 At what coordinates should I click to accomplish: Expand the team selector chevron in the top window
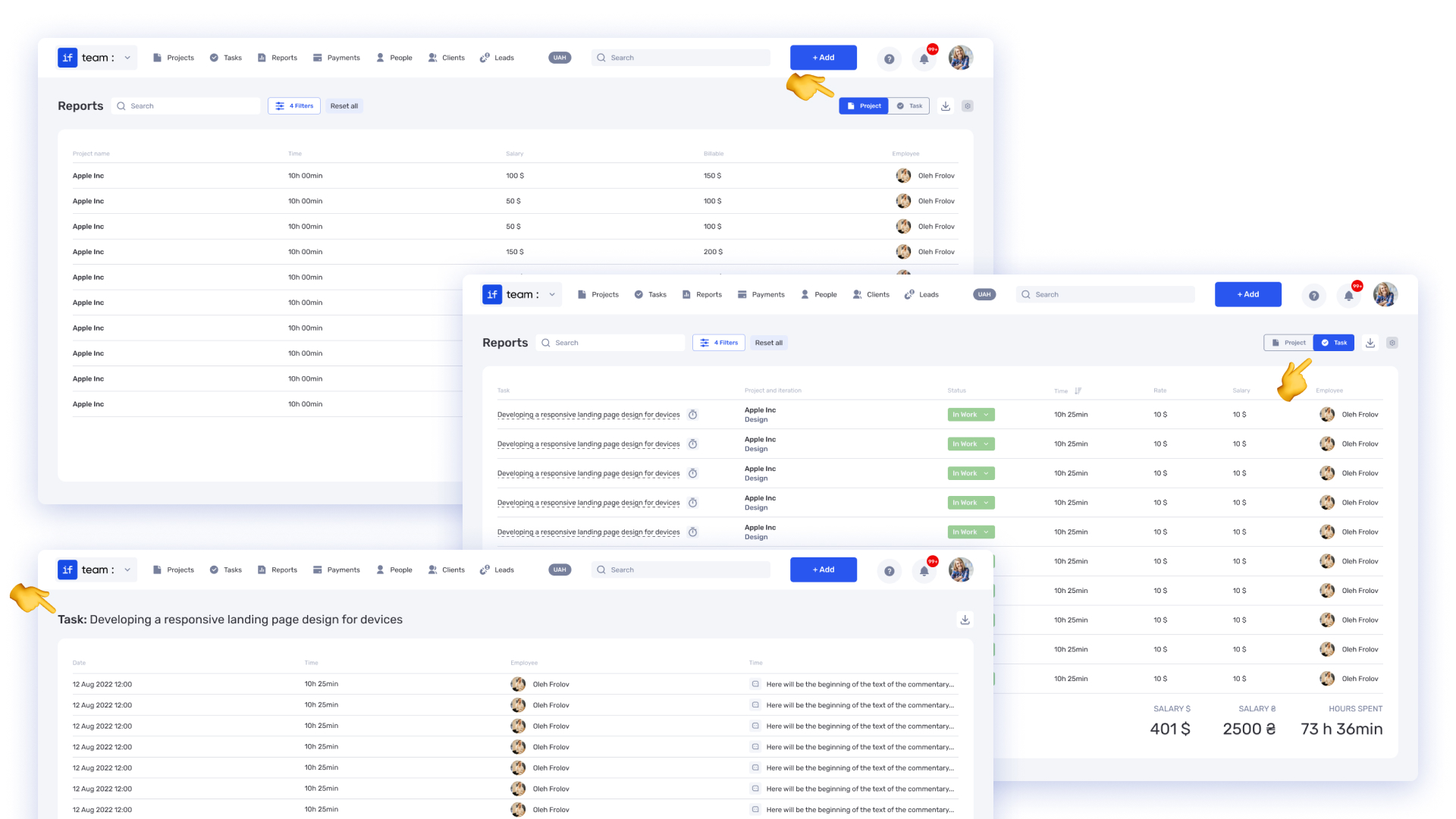pos(127,58)
